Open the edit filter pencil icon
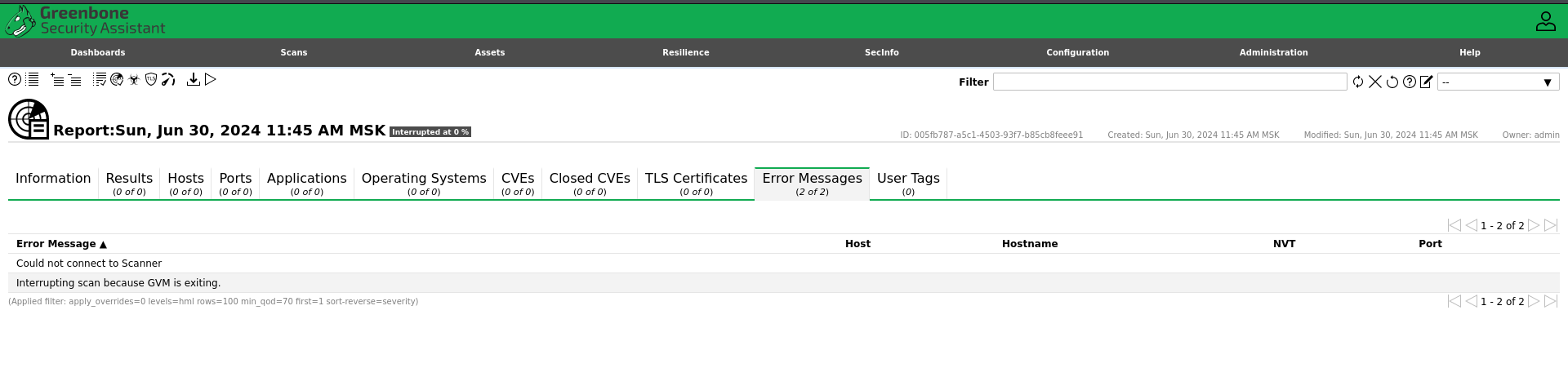The image size is (1568, 390). coord(1427,82)
